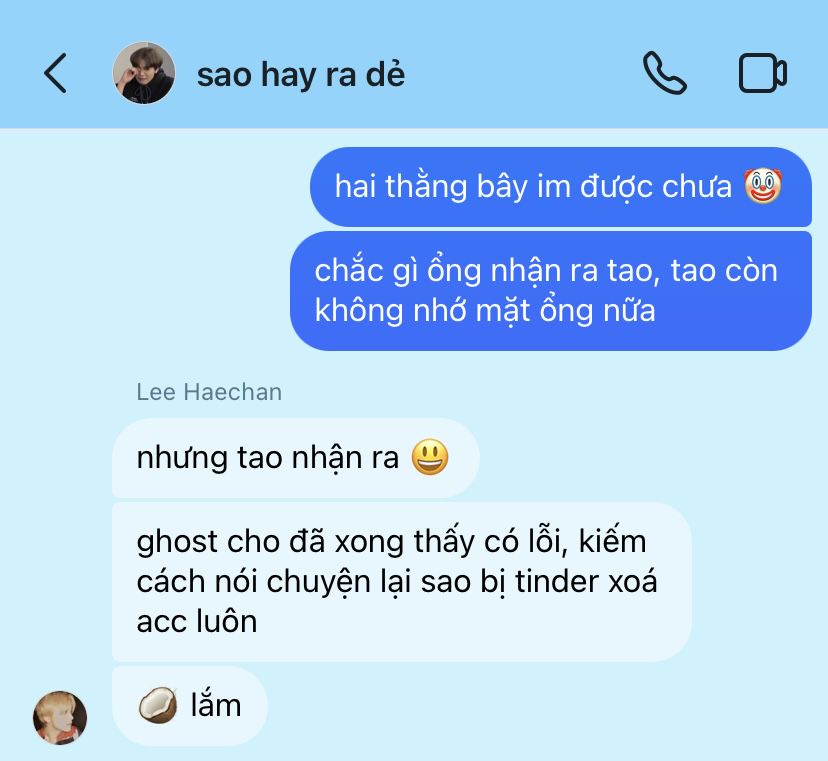Tap the clown face emoji
The width and height of the screenshot is (828, 761).
pyautogui.click(x=763, y=186)
